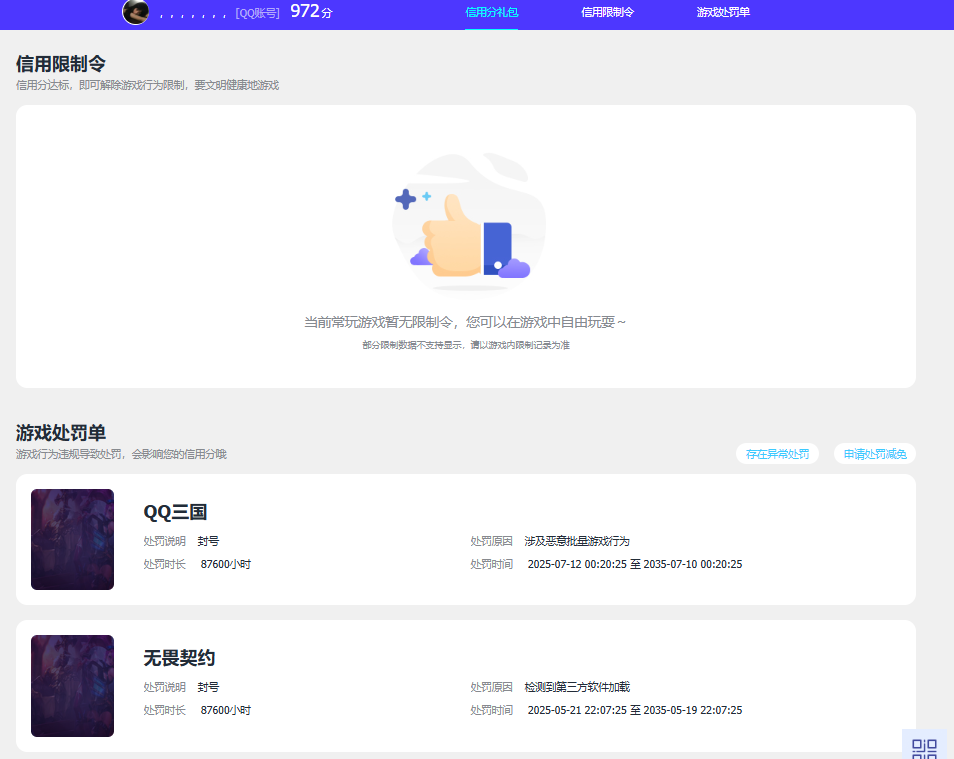
Task: Click the thumbs-up illustration graphic
Action: click(x=468, y=220)
